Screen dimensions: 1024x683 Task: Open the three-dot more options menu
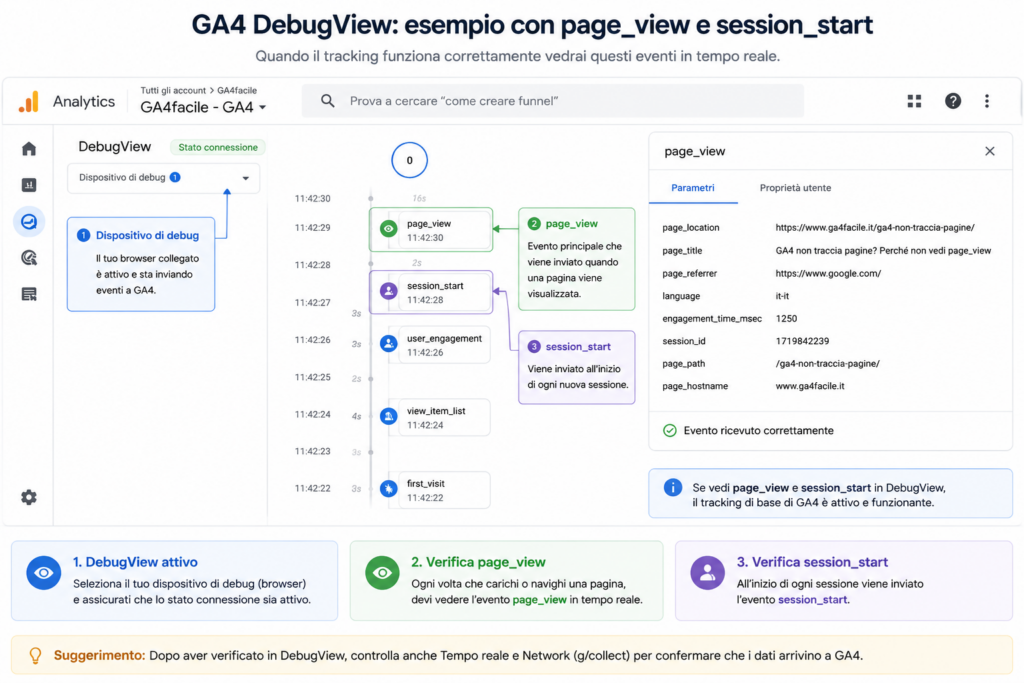coord(987,101)
